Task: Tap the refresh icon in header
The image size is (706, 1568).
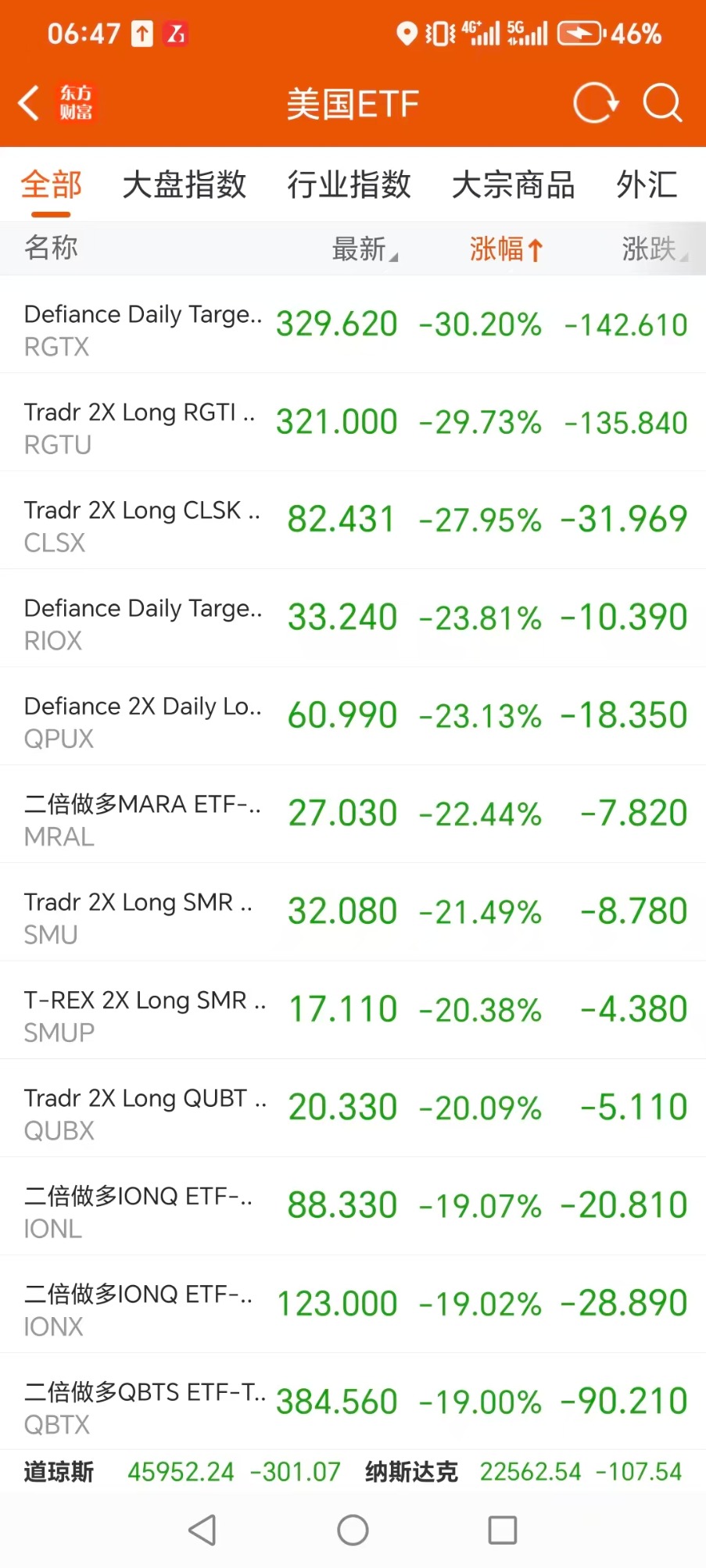Action: pyautogui.click(x=596, y=103)
